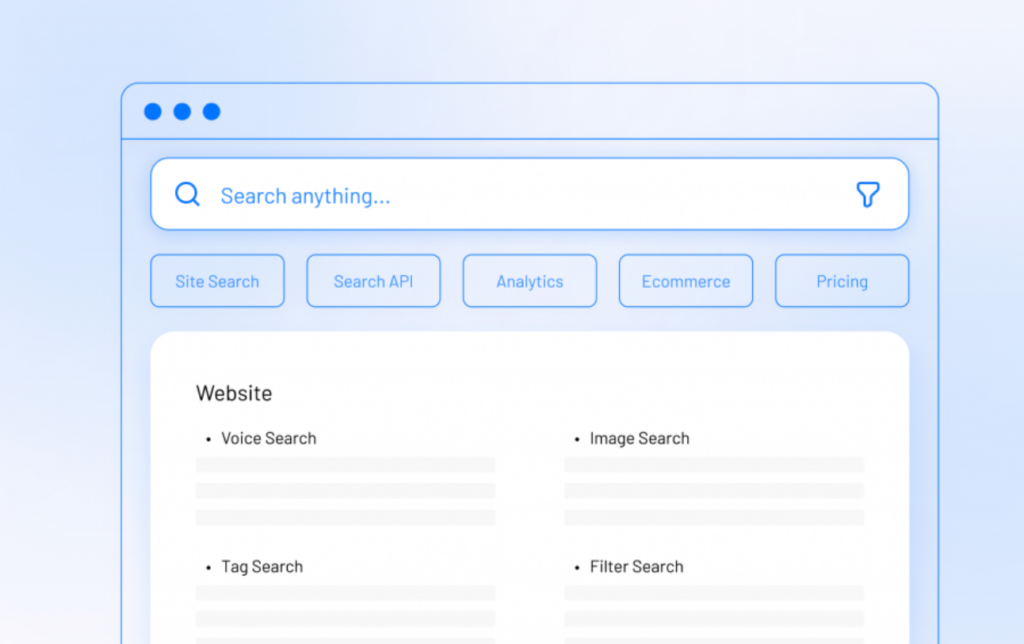The width and height of the screenshot is (1024, 644).
Task: Select the Site Search tab
Action: (217, 281)
